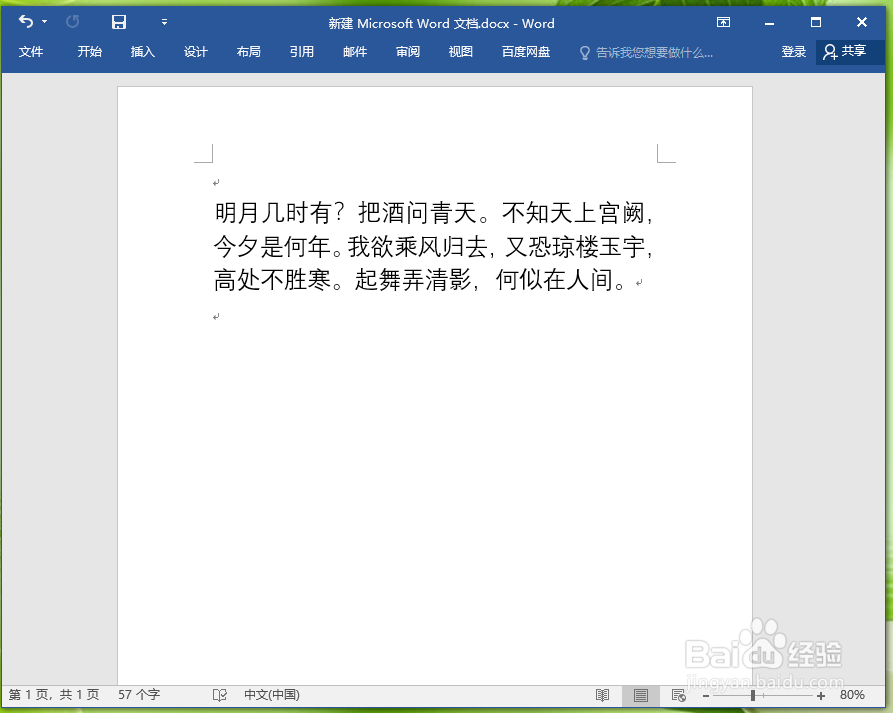Maximize the Word window

click(816, 22)
